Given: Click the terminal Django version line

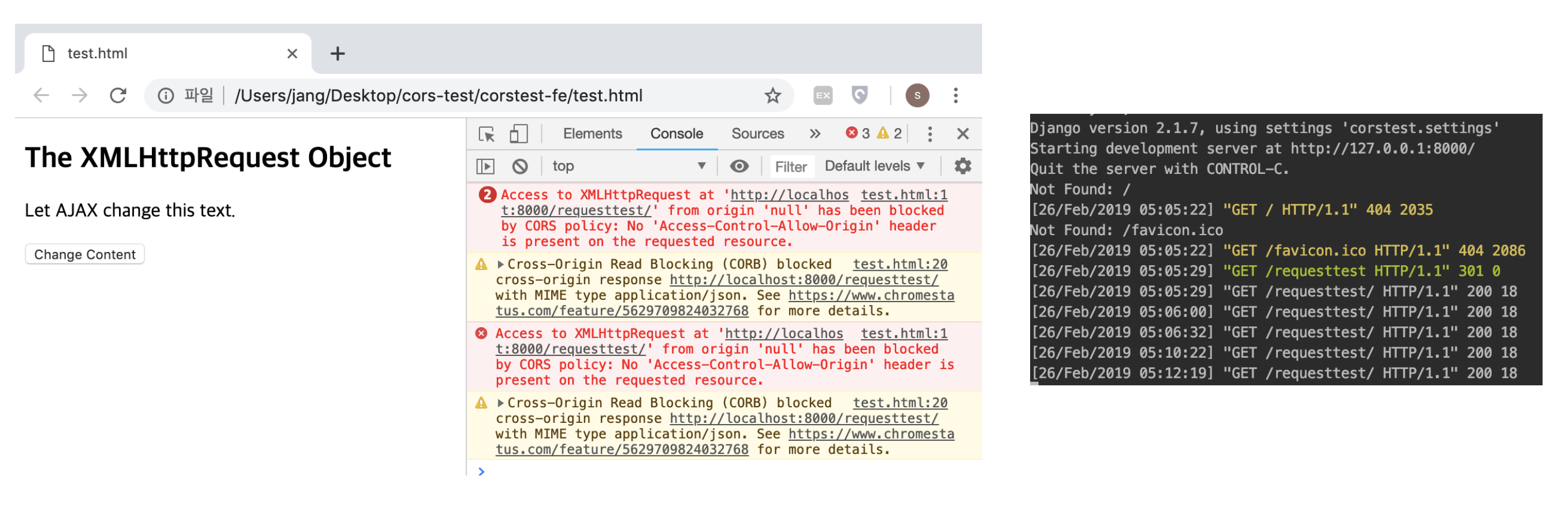Looking at the screenshot, I should (1264, 128).
